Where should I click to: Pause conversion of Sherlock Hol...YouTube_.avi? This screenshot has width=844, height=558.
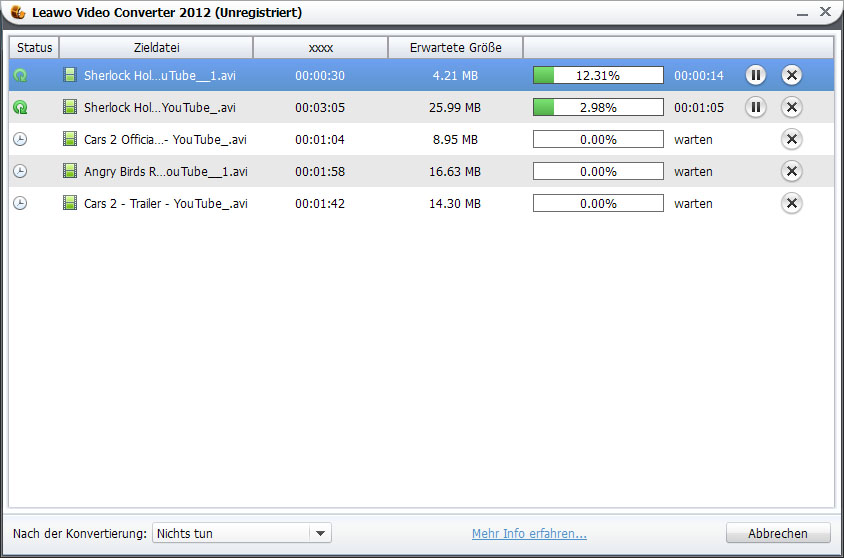pos(755,107)
